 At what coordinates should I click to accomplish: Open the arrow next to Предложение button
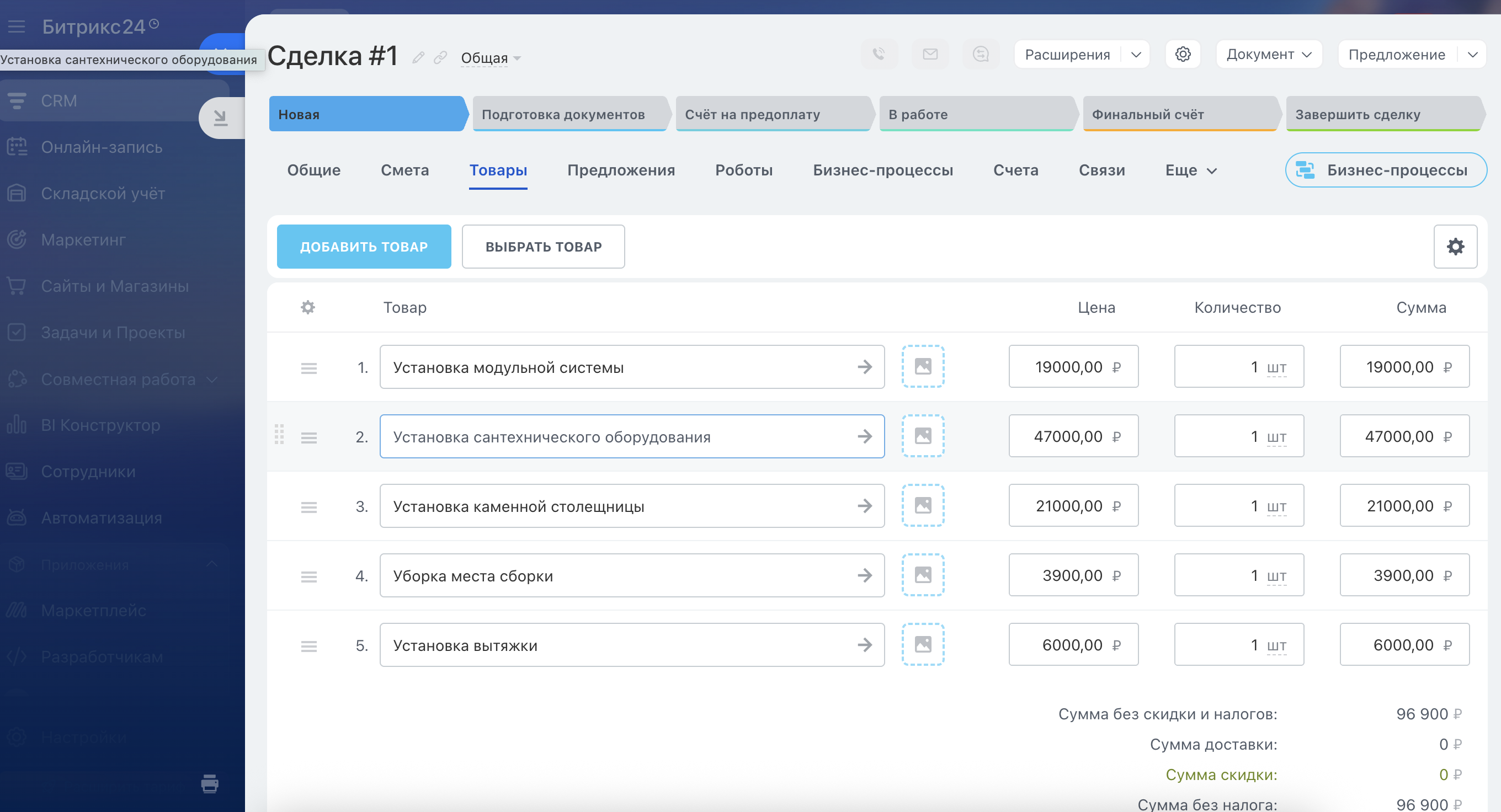point(1472,54)
